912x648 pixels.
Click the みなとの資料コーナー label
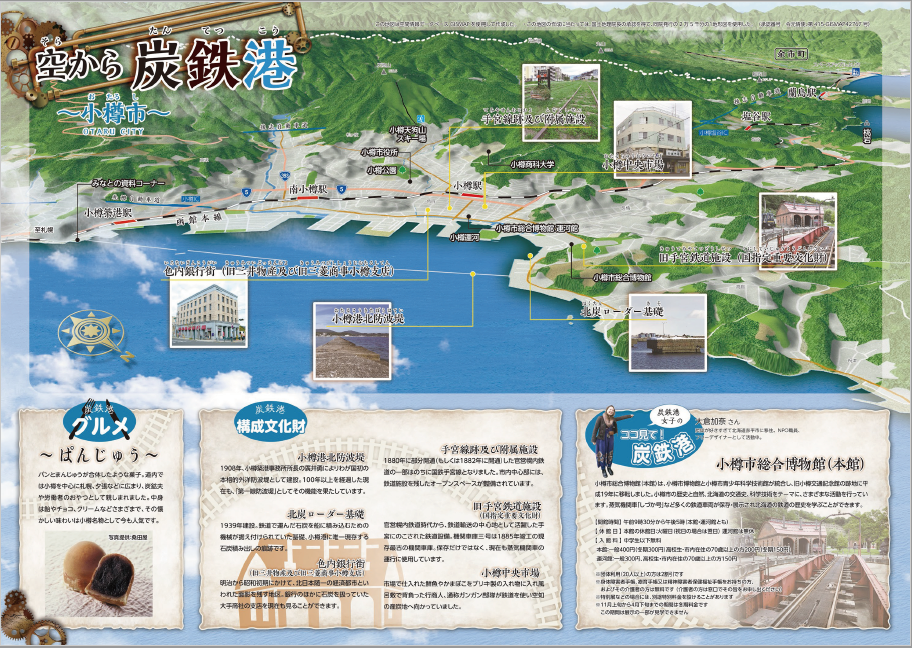pyautogui.click(x=127, y=183)
